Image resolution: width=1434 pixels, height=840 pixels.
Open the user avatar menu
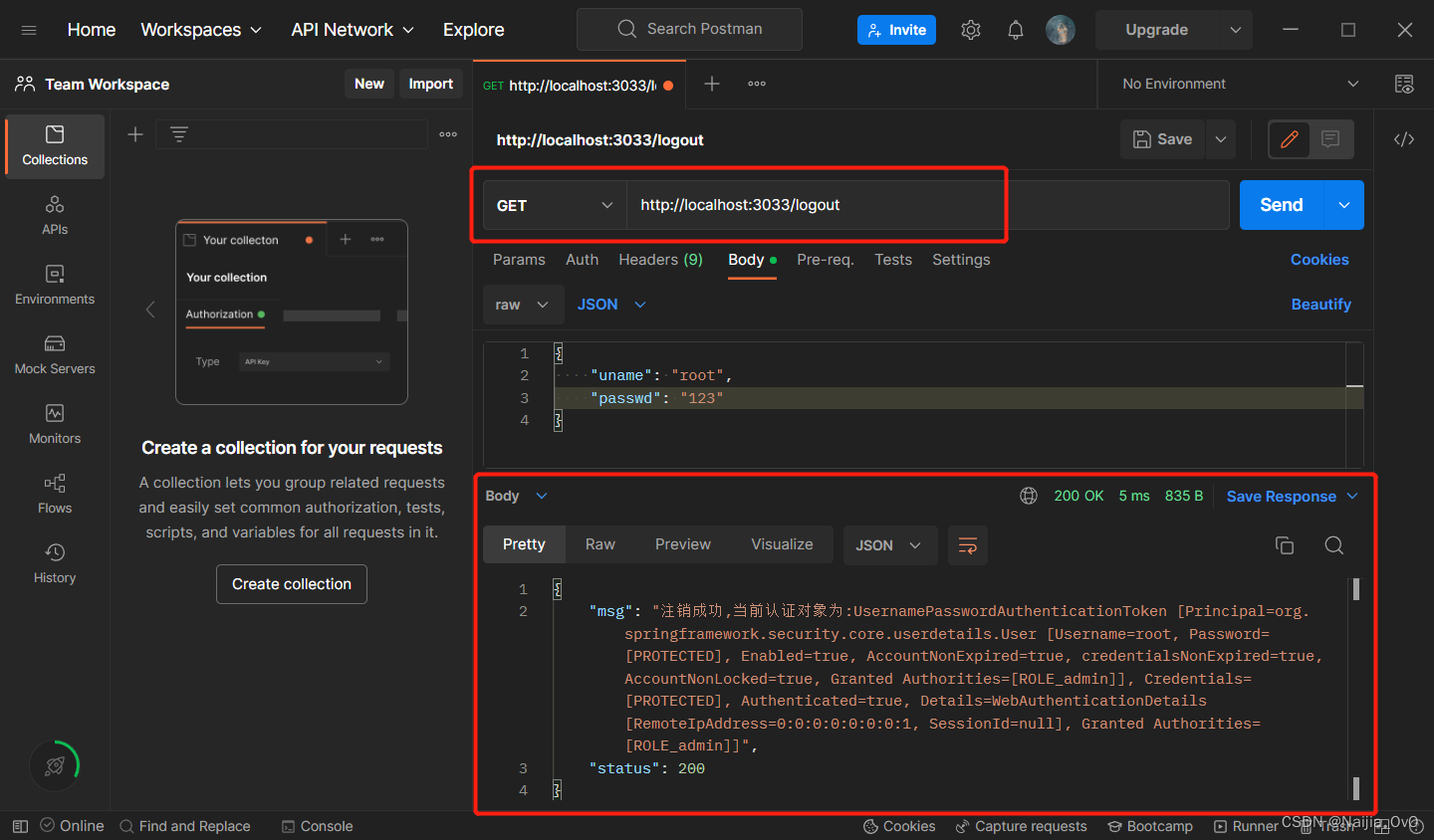click(x=1061, y=30)
